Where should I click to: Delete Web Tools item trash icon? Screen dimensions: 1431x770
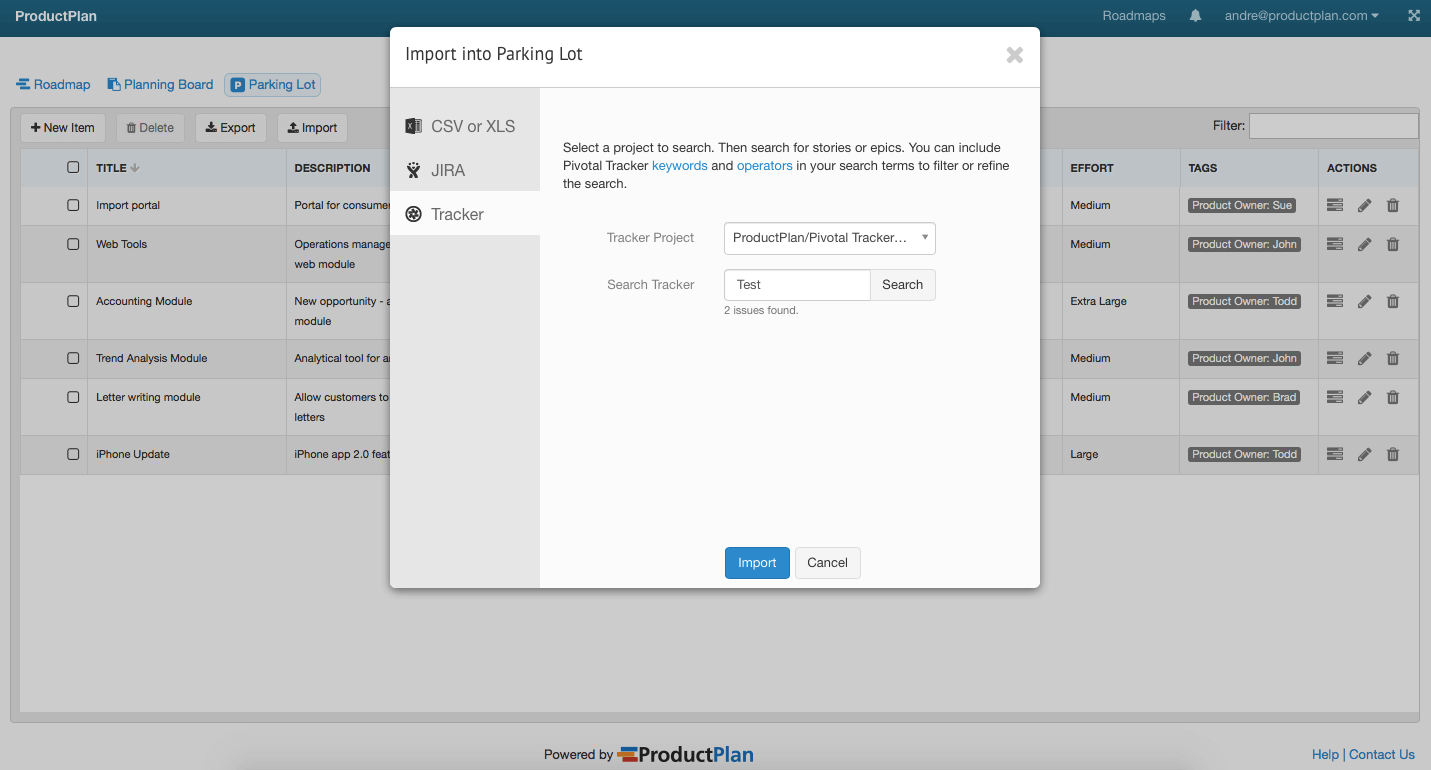pyautogui.click(x=1393, y=244)
